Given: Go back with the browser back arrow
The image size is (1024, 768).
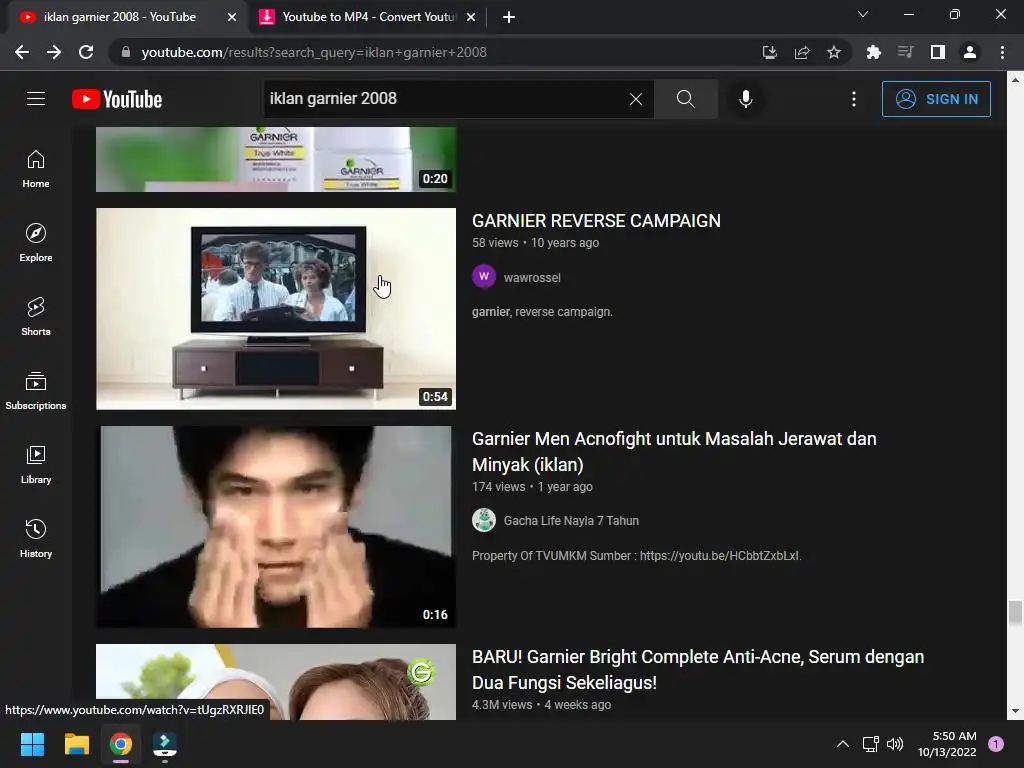Looking at the screenshot, I should point(22,52).
